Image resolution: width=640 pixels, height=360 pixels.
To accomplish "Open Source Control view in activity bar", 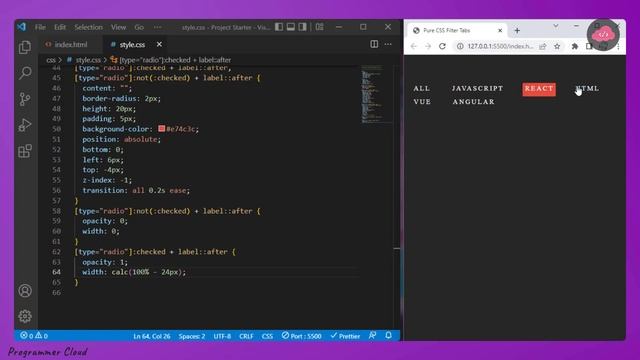I will (x=25, y=99).
